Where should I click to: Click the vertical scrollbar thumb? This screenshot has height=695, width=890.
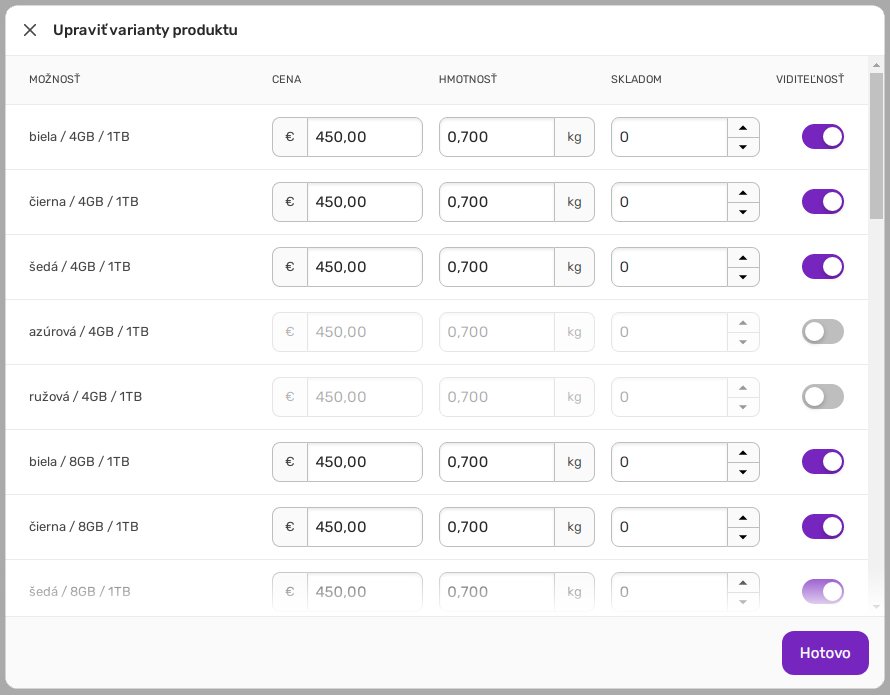tap(876, 145)
